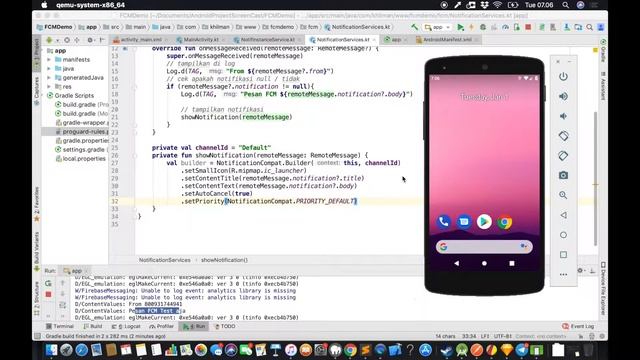Image resolution: width=640 pixels, height=360 pixels.
Task: Power off the emulator with the power icon
Action: coord(563,76)
